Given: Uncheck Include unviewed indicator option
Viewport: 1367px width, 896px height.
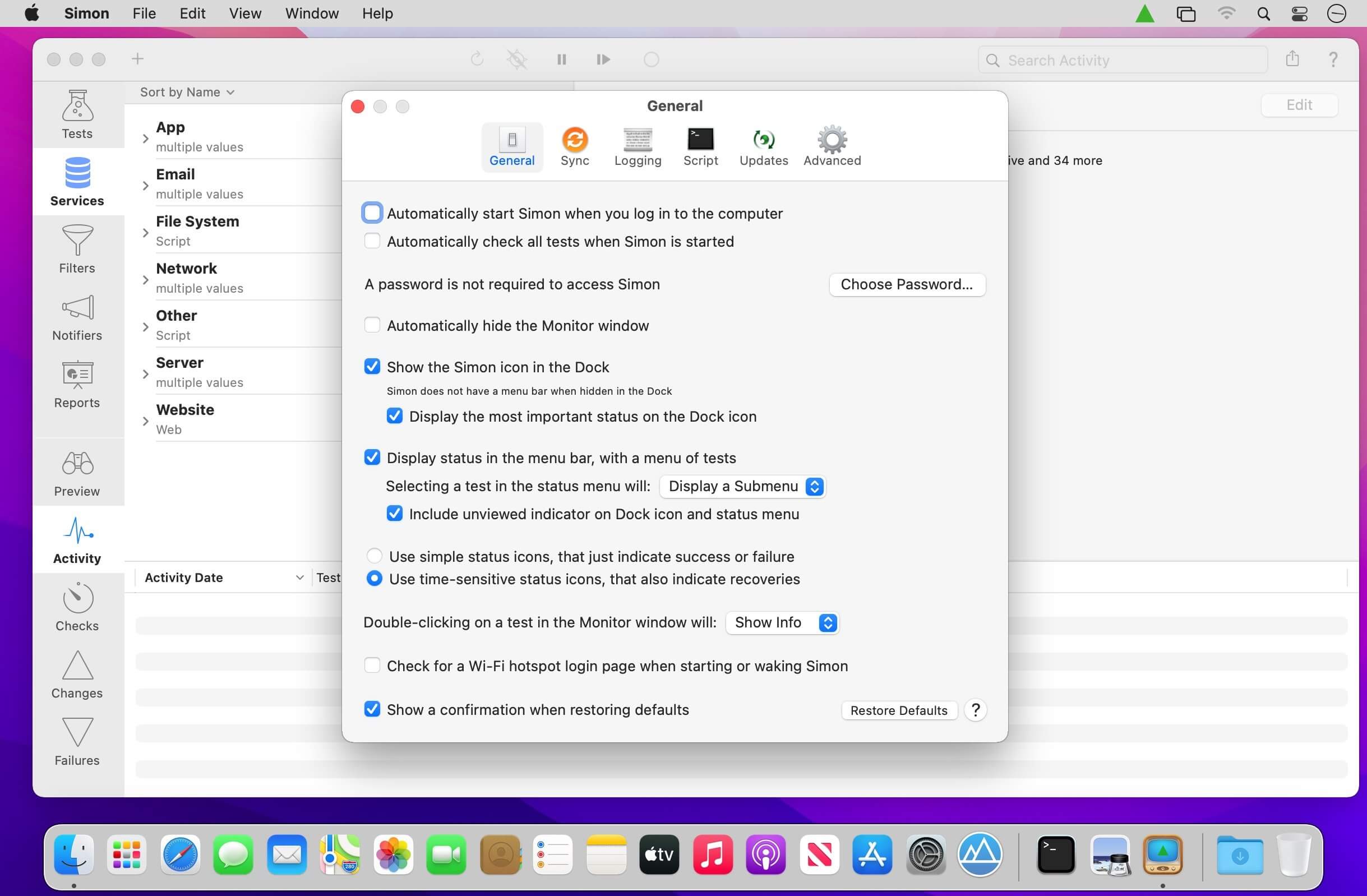Looking at the screenshot, I should (394, 514).
